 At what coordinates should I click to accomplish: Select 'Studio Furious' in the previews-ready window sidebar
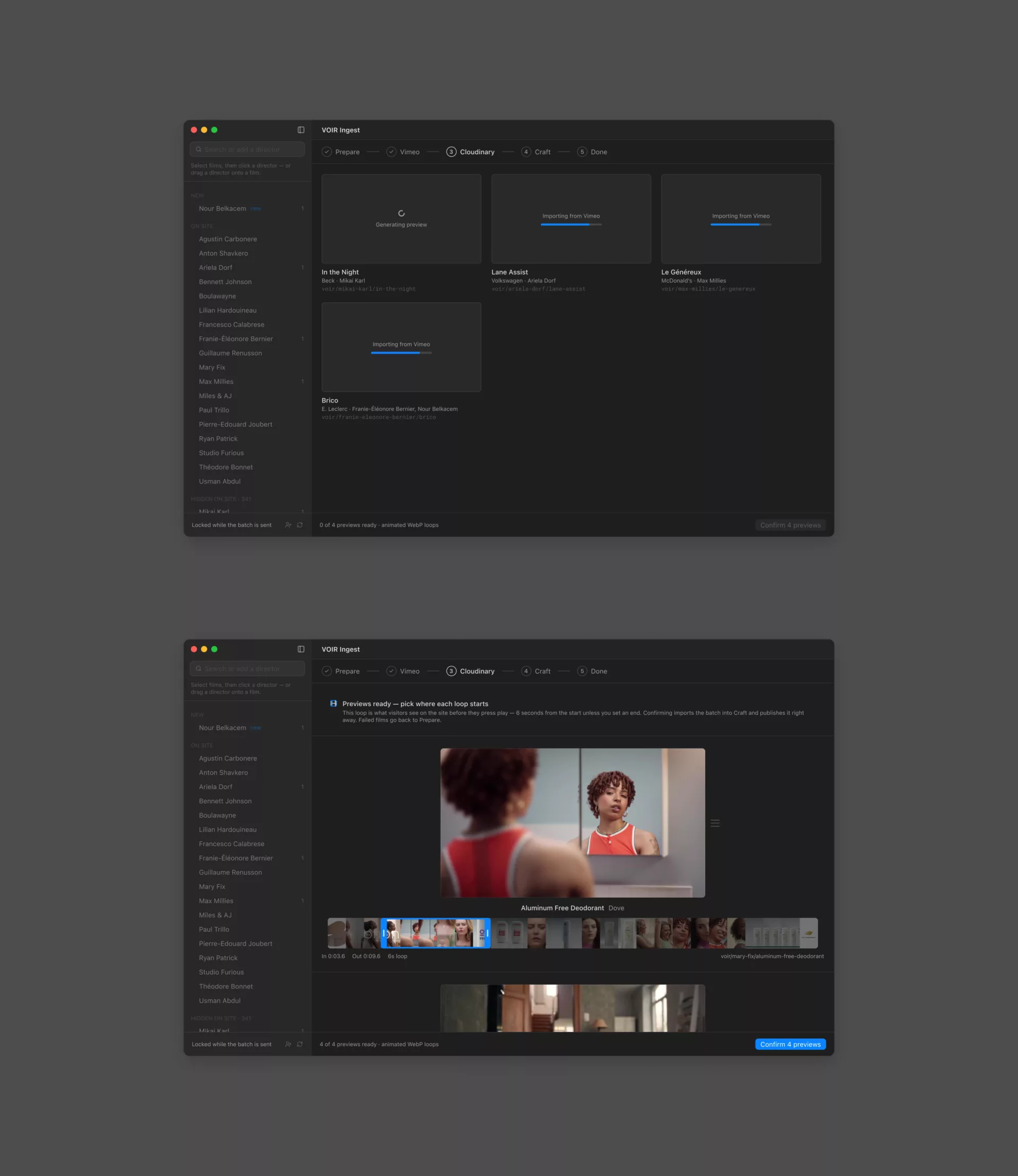(x=248, y=972)
